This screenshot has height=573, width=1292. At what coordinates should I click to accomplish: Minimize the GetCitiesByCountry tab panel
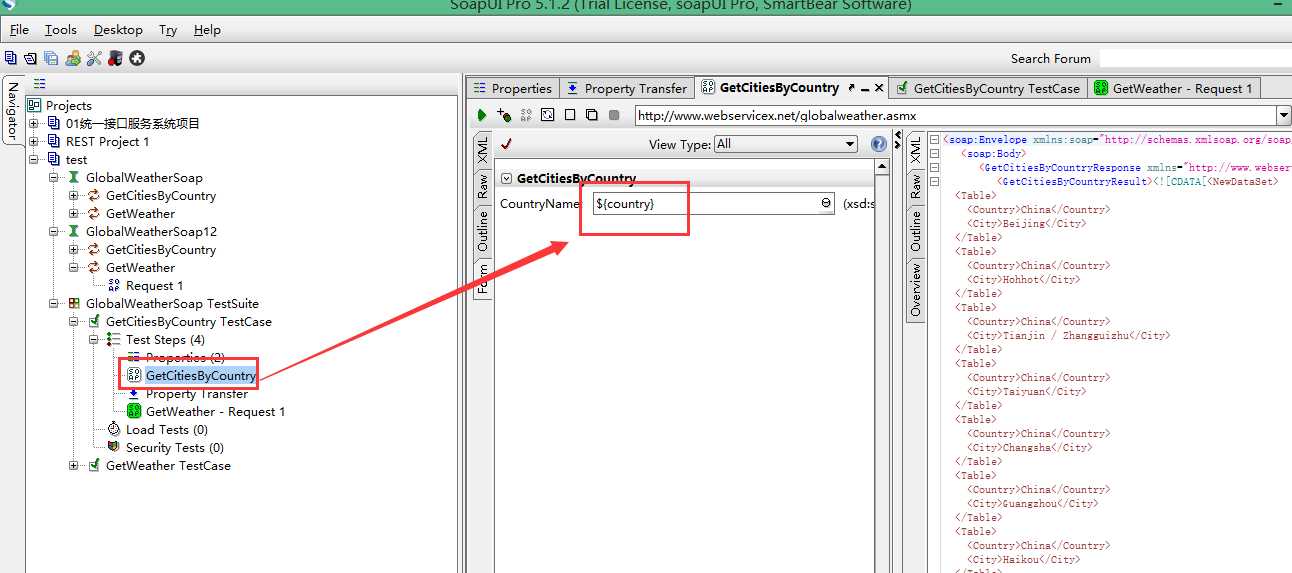pos(865,88)
